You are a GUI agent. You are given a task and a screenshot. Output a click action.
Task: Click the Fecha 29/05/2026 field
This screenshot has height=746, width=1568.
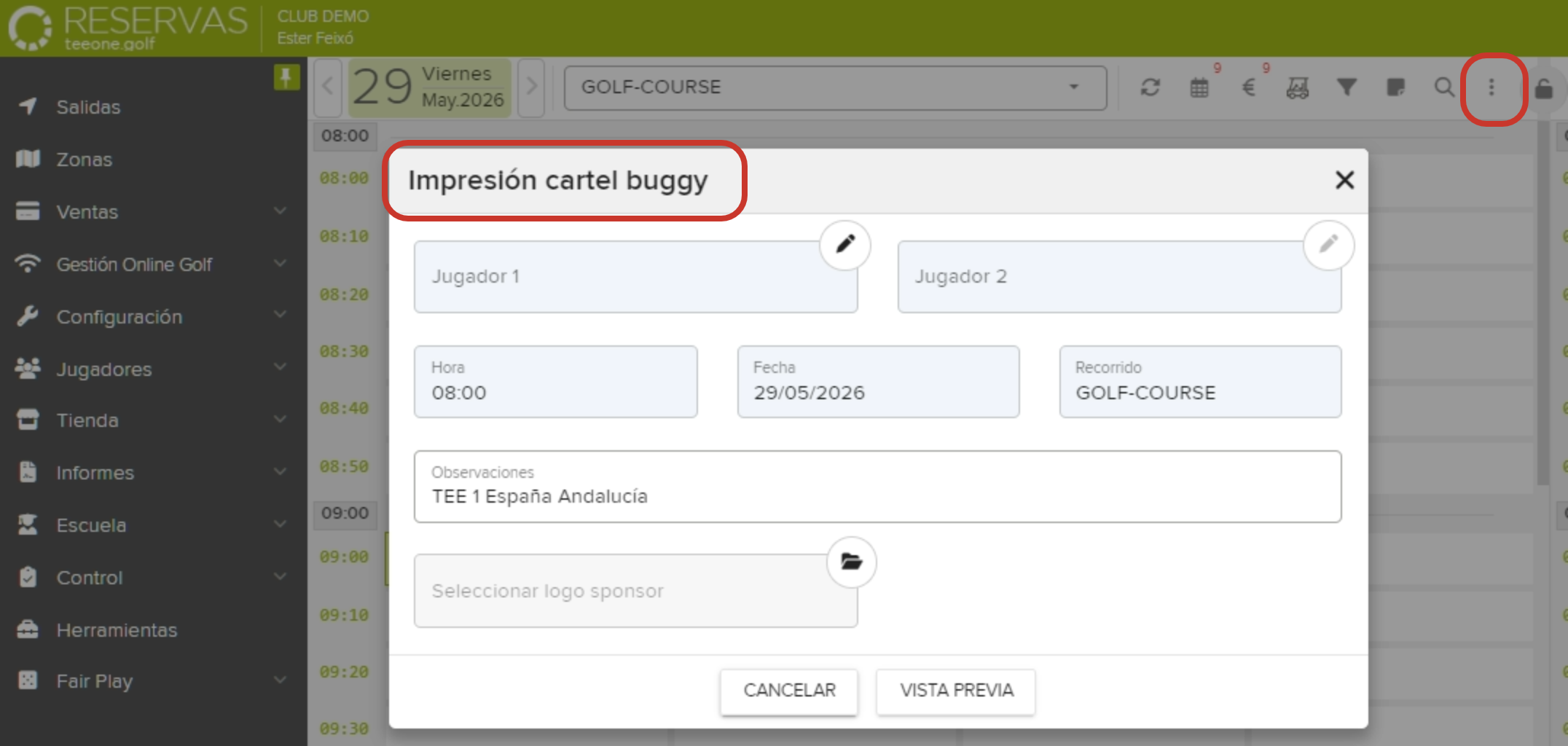[878, 382]
